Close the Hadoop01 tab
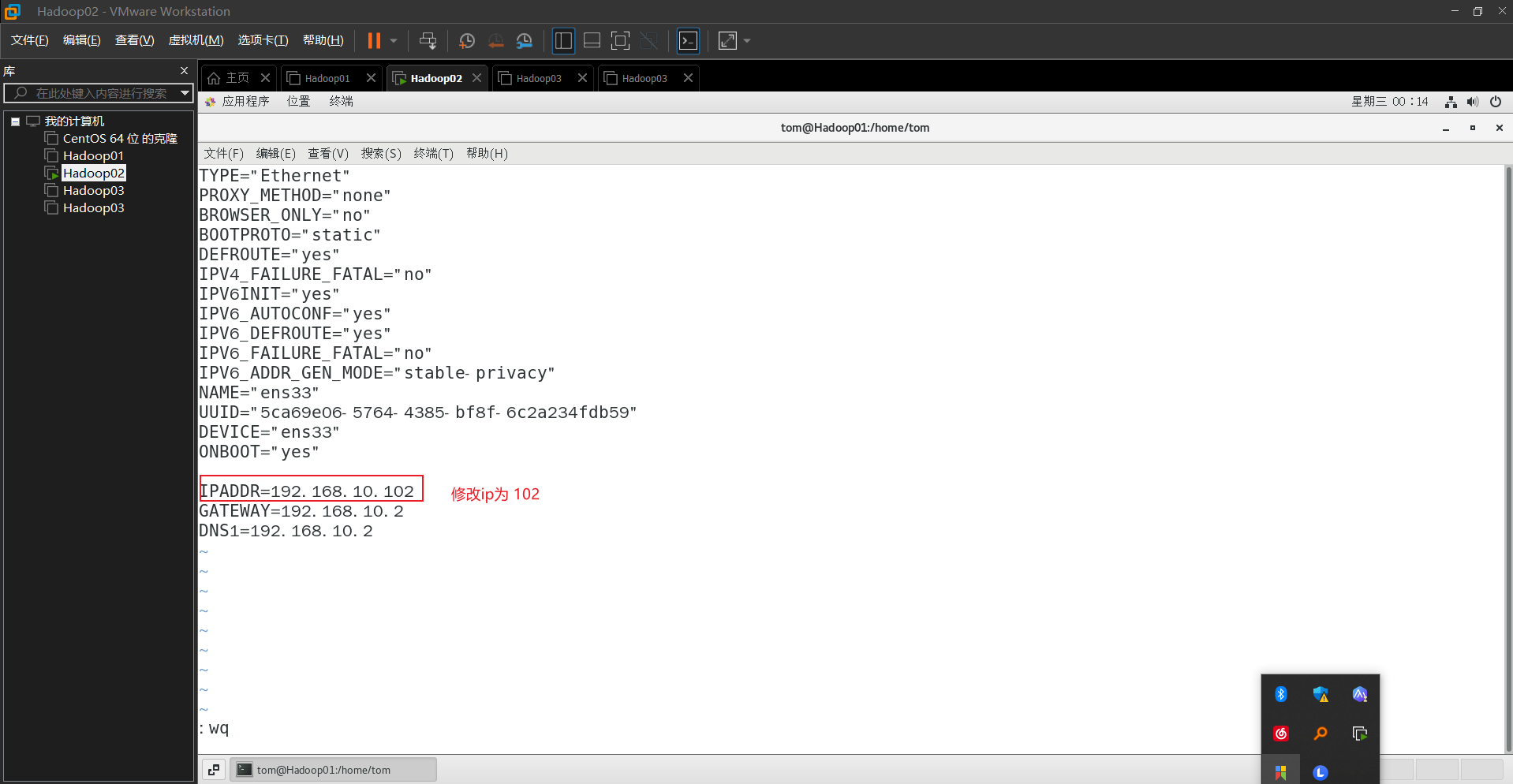The width and height of the screenshot is (1513, 784). pos(371,78)
